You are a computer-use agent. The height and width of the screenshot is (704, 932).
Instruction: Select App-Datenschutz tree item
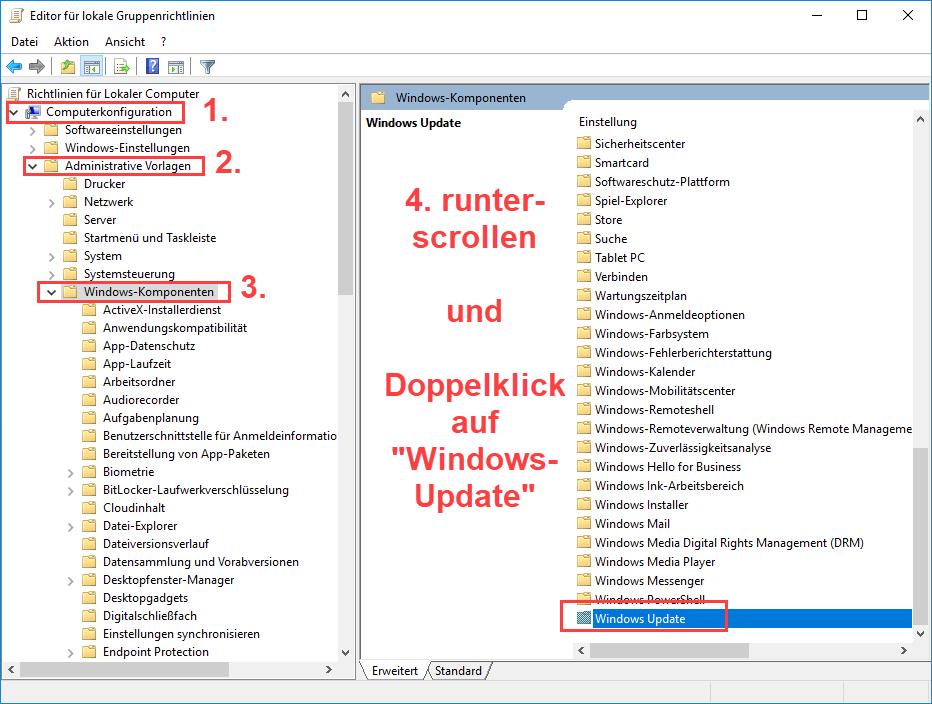149,345
